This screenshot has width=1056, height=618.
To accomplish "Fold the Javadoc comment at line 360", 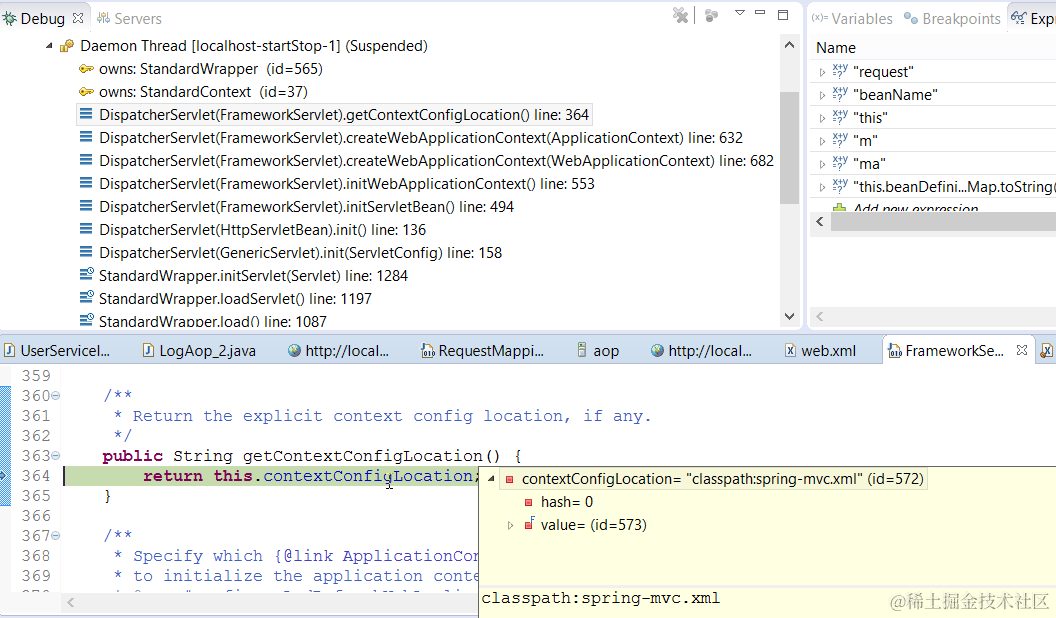I will tap(56, 395).
